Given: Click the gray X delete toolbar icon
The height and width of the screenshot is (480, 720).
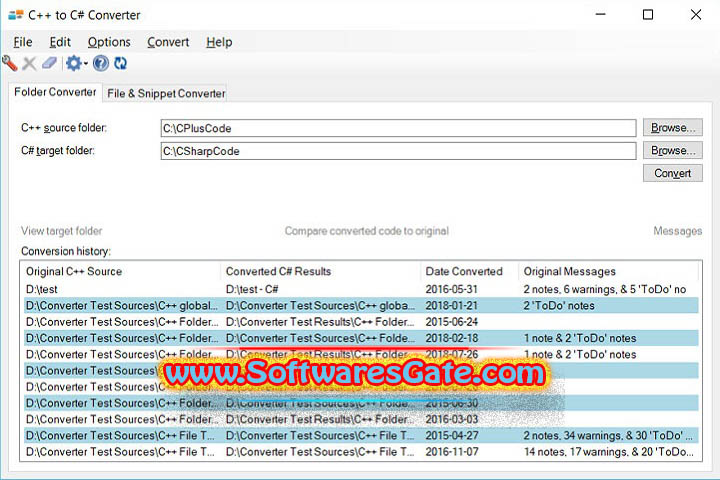Looking at the screenshot, I should 29,63.
